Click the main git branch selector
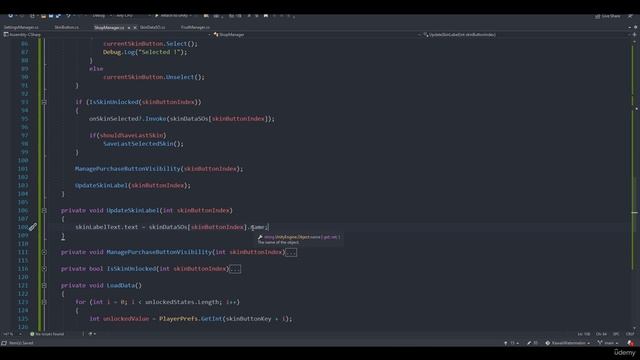The width and height of the screenshot is (640, 360). click(608, 343)
